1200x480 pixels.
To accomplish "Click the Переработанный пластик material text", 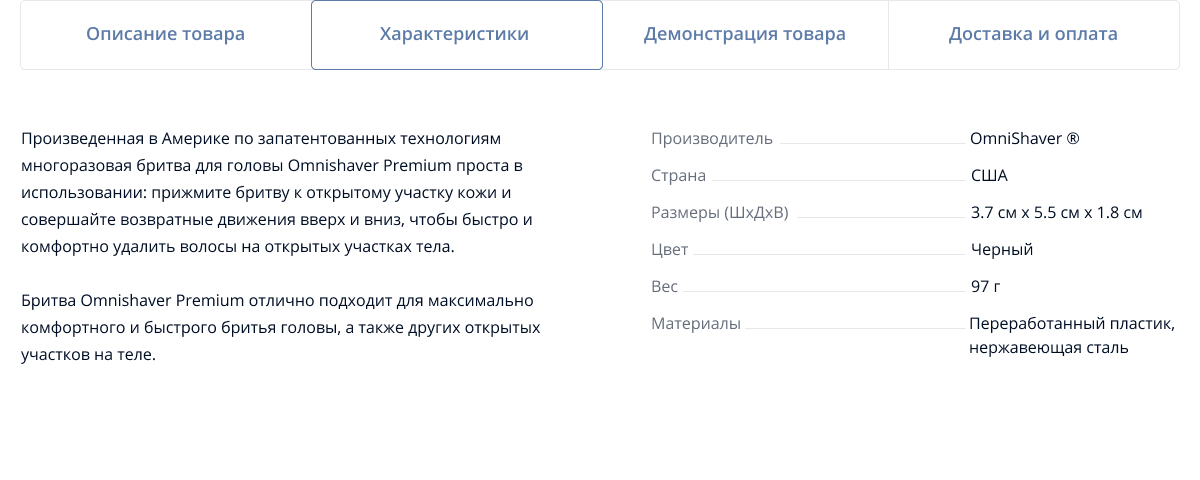I will coord(1071,323).
